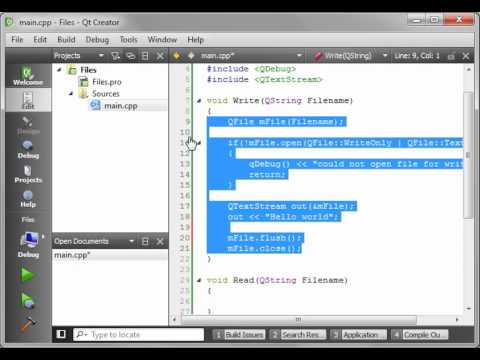Open the Open Documents view dropdown

132,241
